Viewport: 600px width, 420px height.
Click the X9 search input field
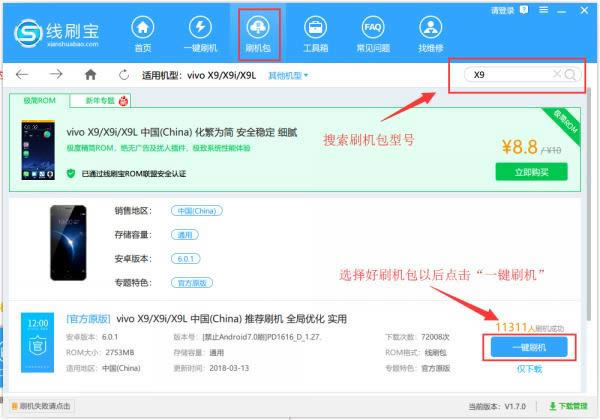[511, 75]
